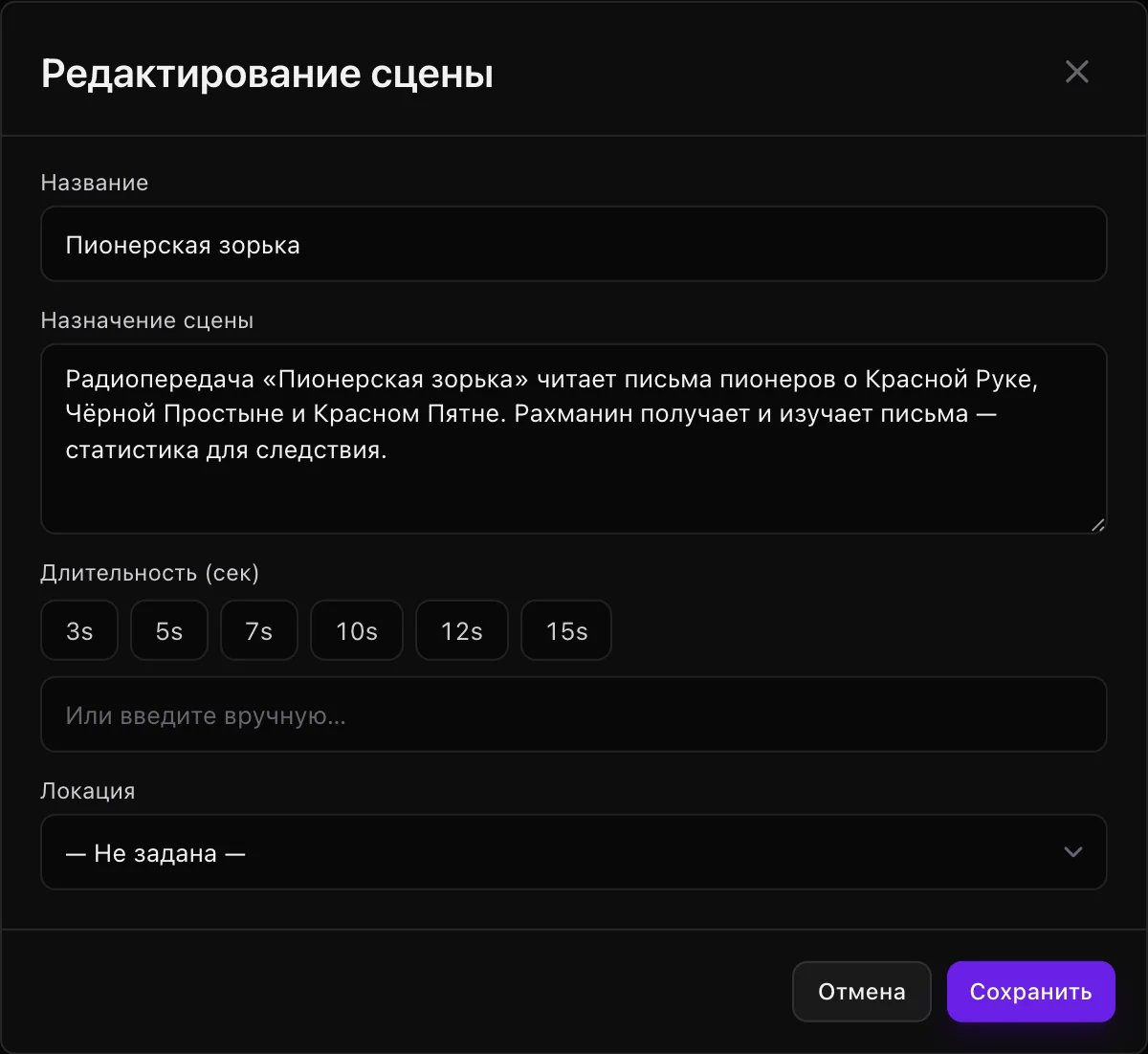Click the Название input field
This screenshot has height=1054, width=1148.
click(x=574, y=245)
